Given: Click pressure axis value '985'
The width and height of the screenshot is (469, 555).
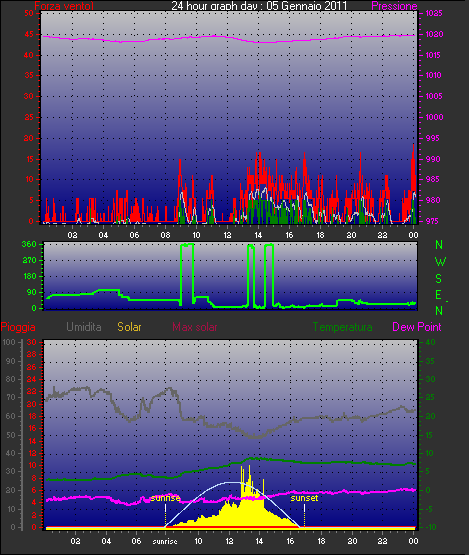Looking at the screenshot, I should (433, 179).
